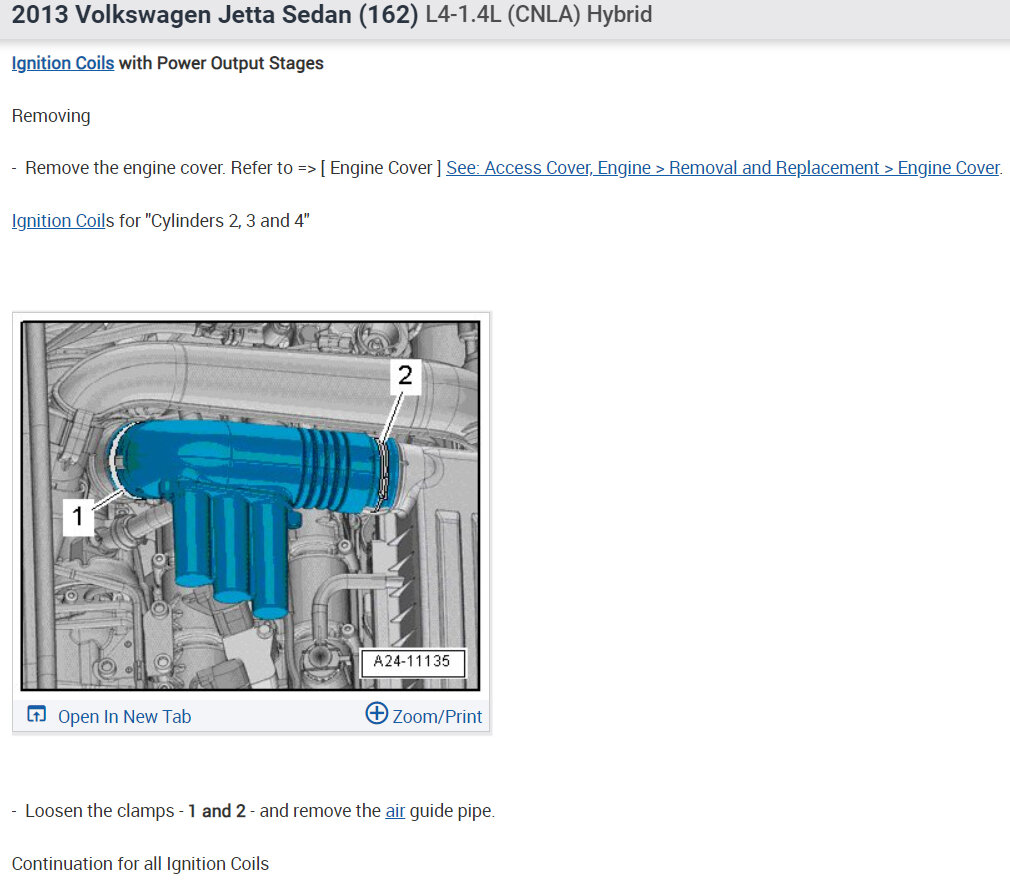The height and width of the screenshot is (889, 1010).
Task: Open the top Ignition Coils heading link
Action: pyautogui.click(x=62, y=63)
